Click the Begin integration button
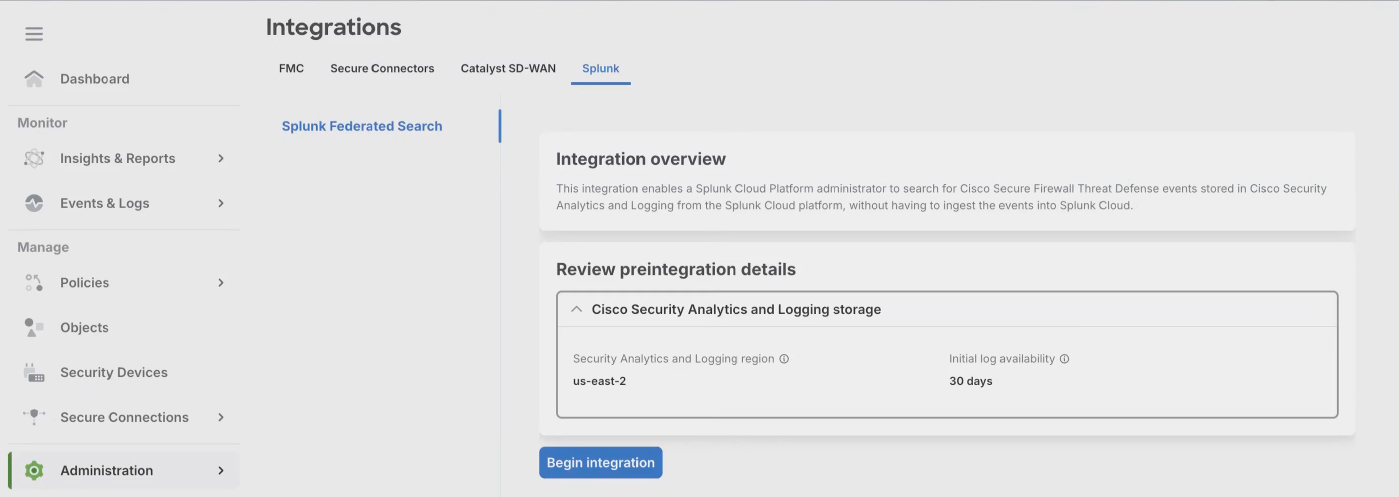Viewport: 1399px width, 497px height. (x=600, y=463)
